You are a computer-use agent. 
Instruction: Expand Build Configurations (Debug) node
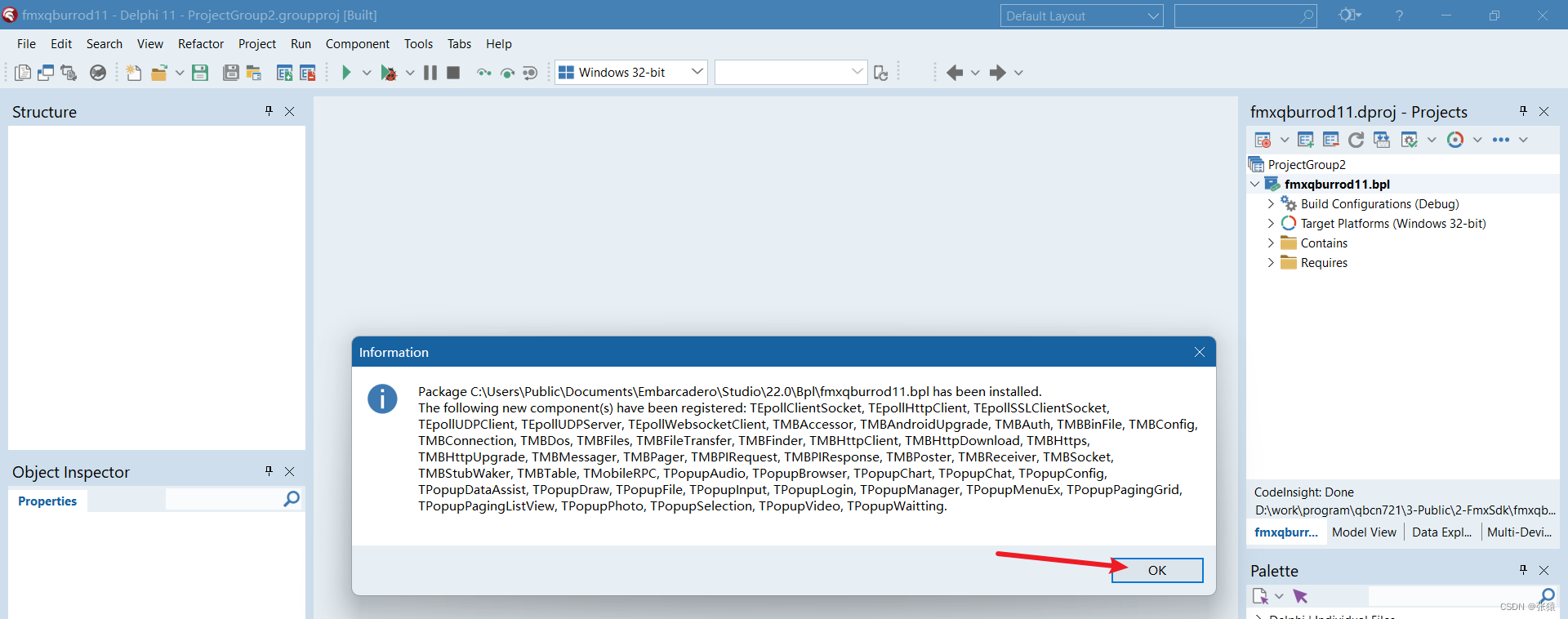1271,204
